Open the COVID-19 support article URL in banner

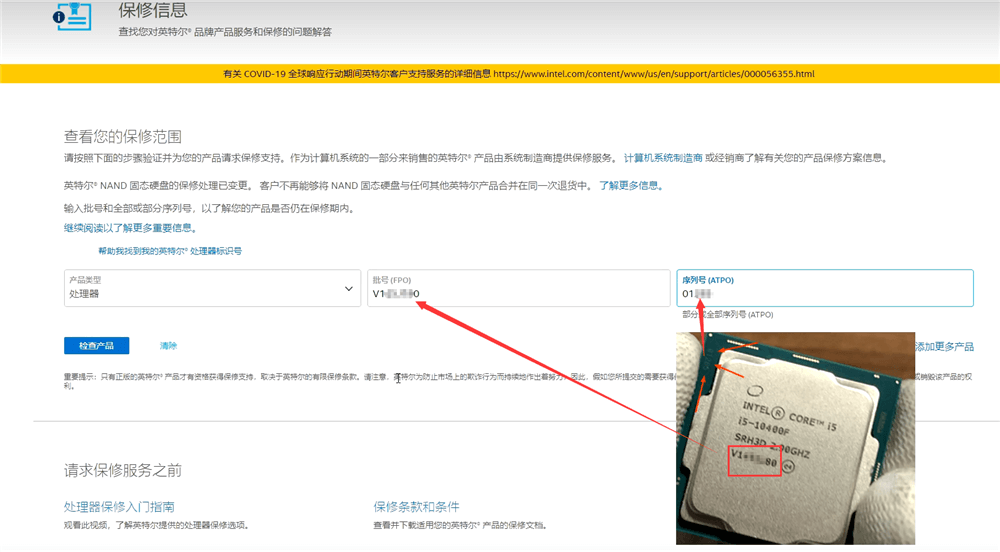click(653, 74)
